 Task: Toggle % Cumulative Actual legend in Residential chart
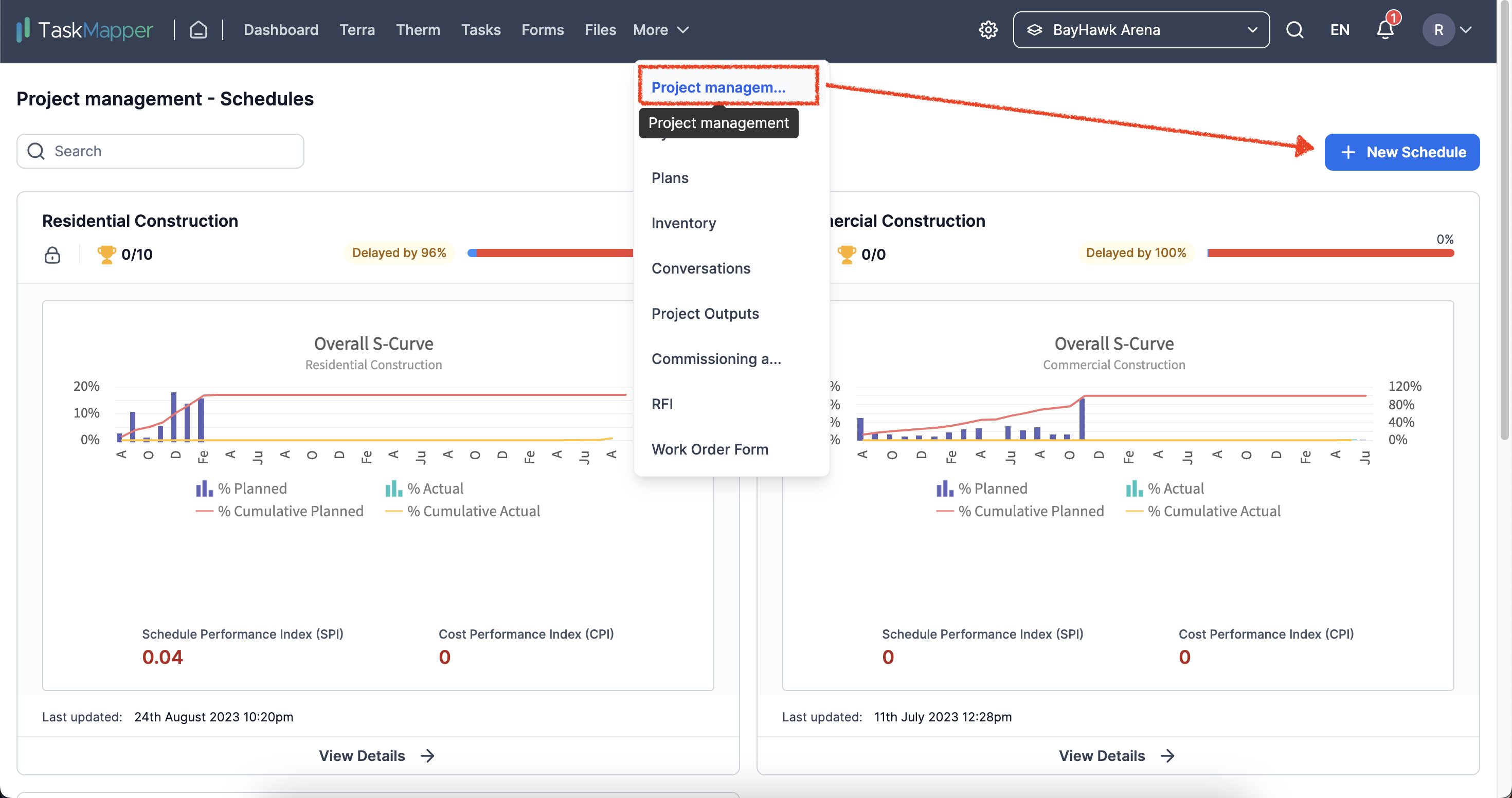pos(462,511)
